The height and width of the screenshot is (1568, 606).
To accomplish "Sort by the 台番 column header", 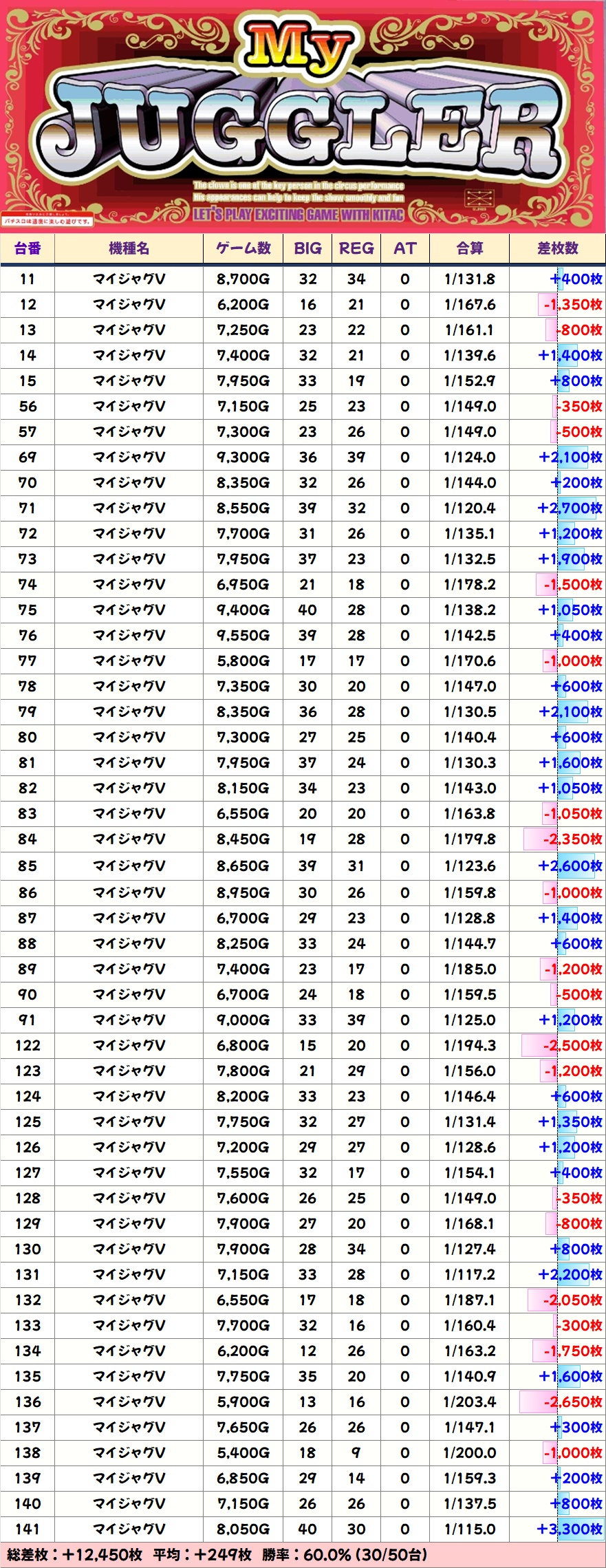I will click(28, 248).
